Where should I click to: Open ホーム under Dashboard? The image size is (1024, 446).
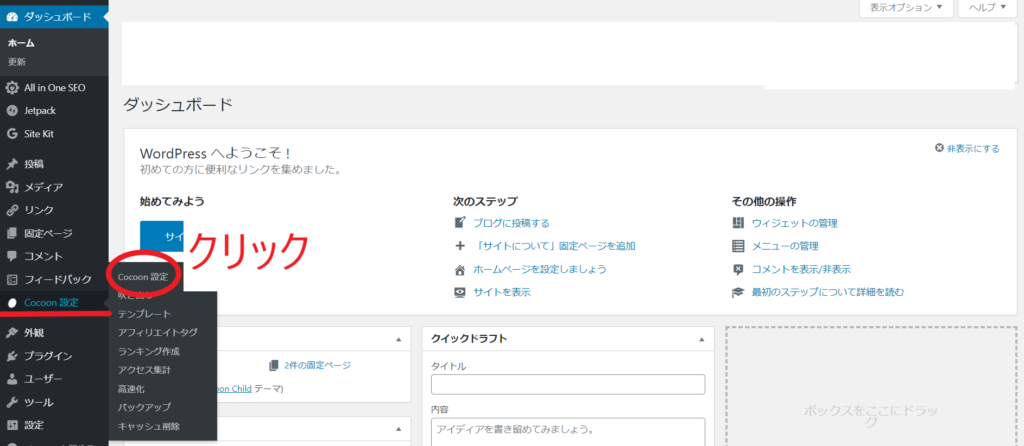click(x=21, y=43)
